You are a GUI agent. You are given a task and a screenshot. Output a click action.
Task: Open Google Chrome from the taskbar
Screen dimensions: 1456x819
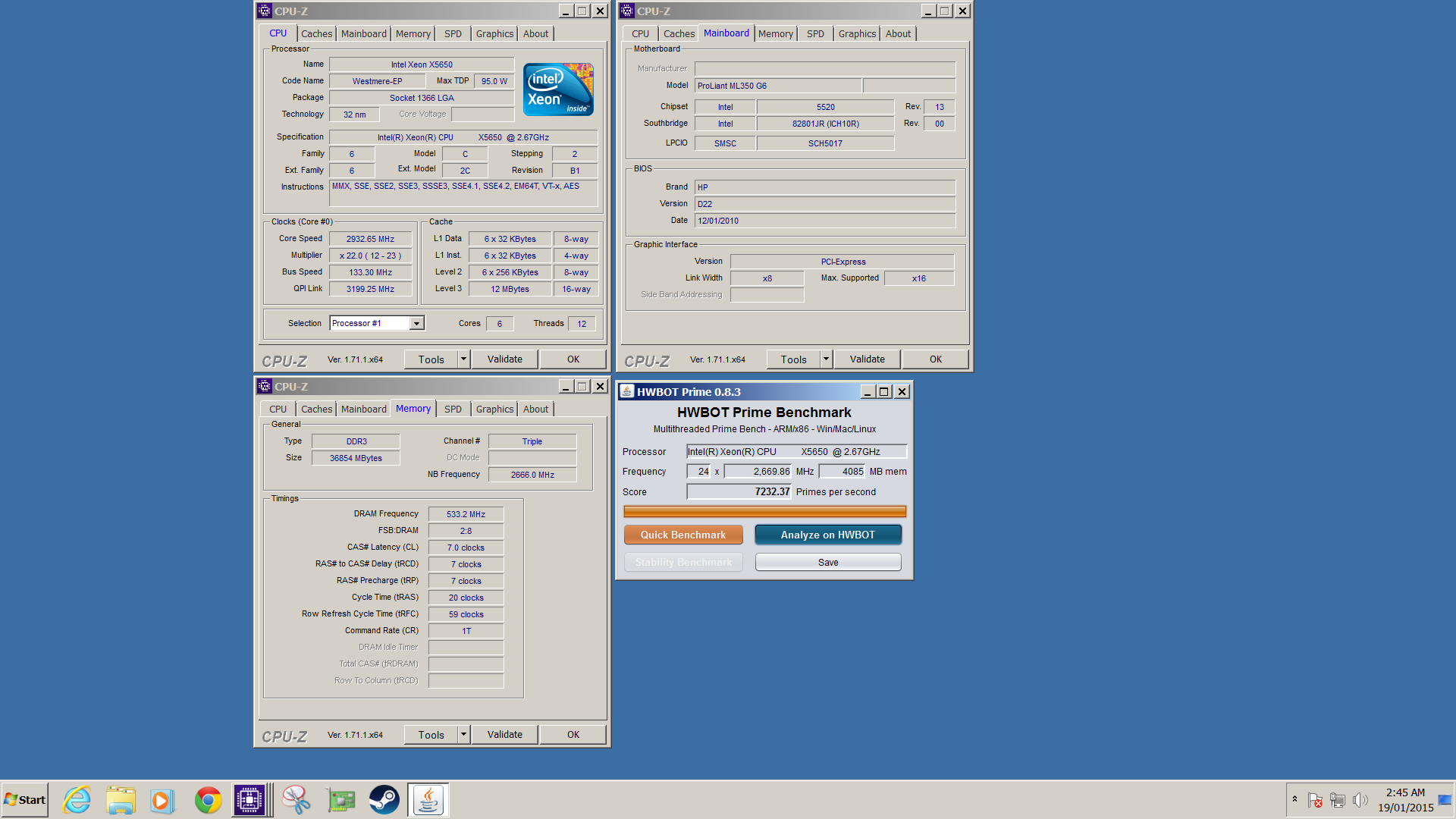(208, 800)
